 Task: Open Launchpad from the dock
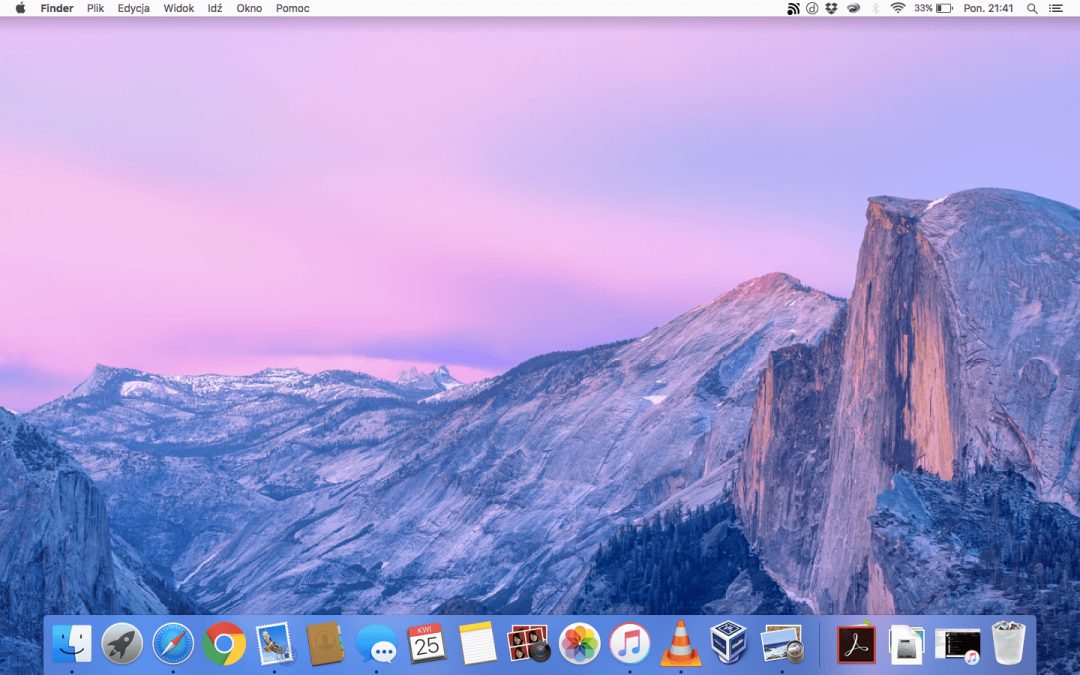click(122, 644)
